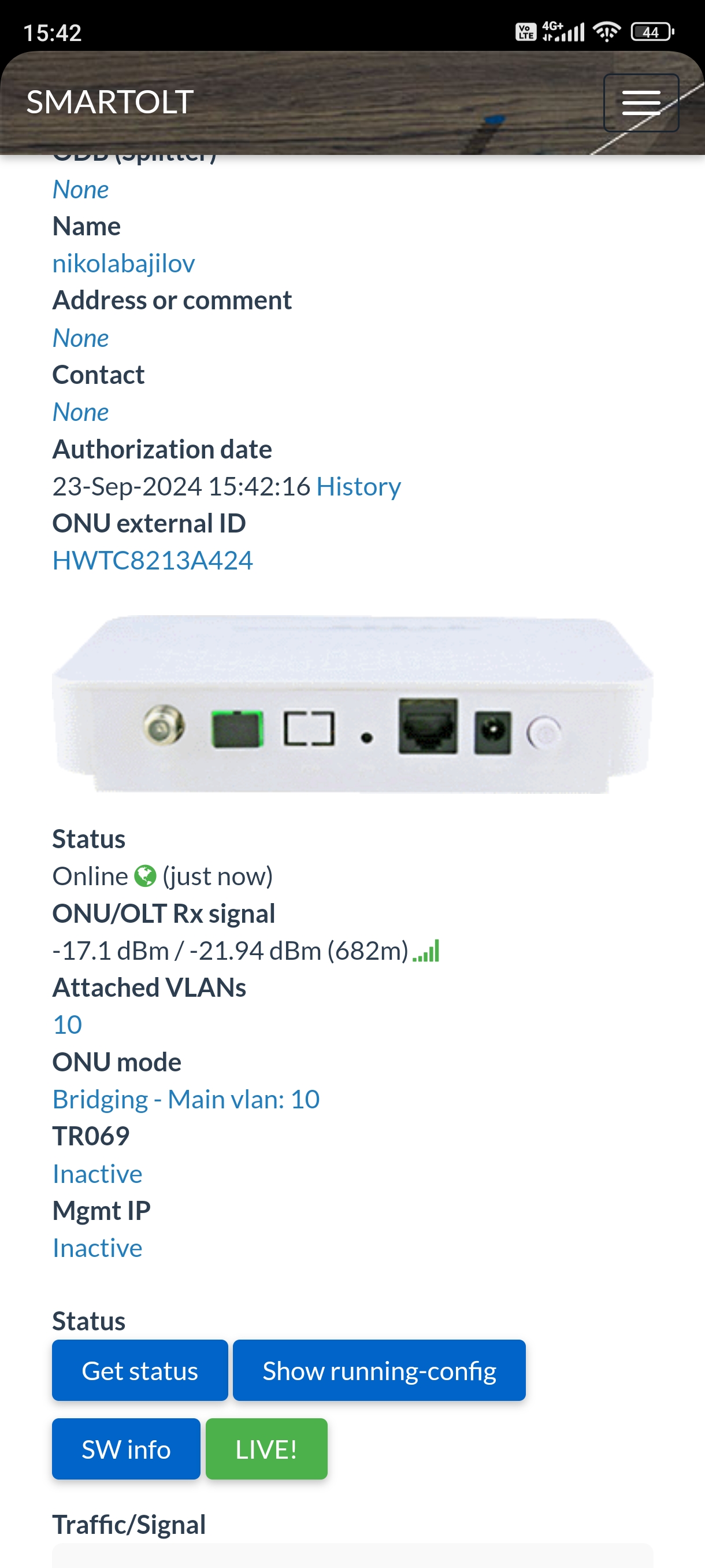
Task: Click the Get status button
Action: click(x=140, y=1370)
